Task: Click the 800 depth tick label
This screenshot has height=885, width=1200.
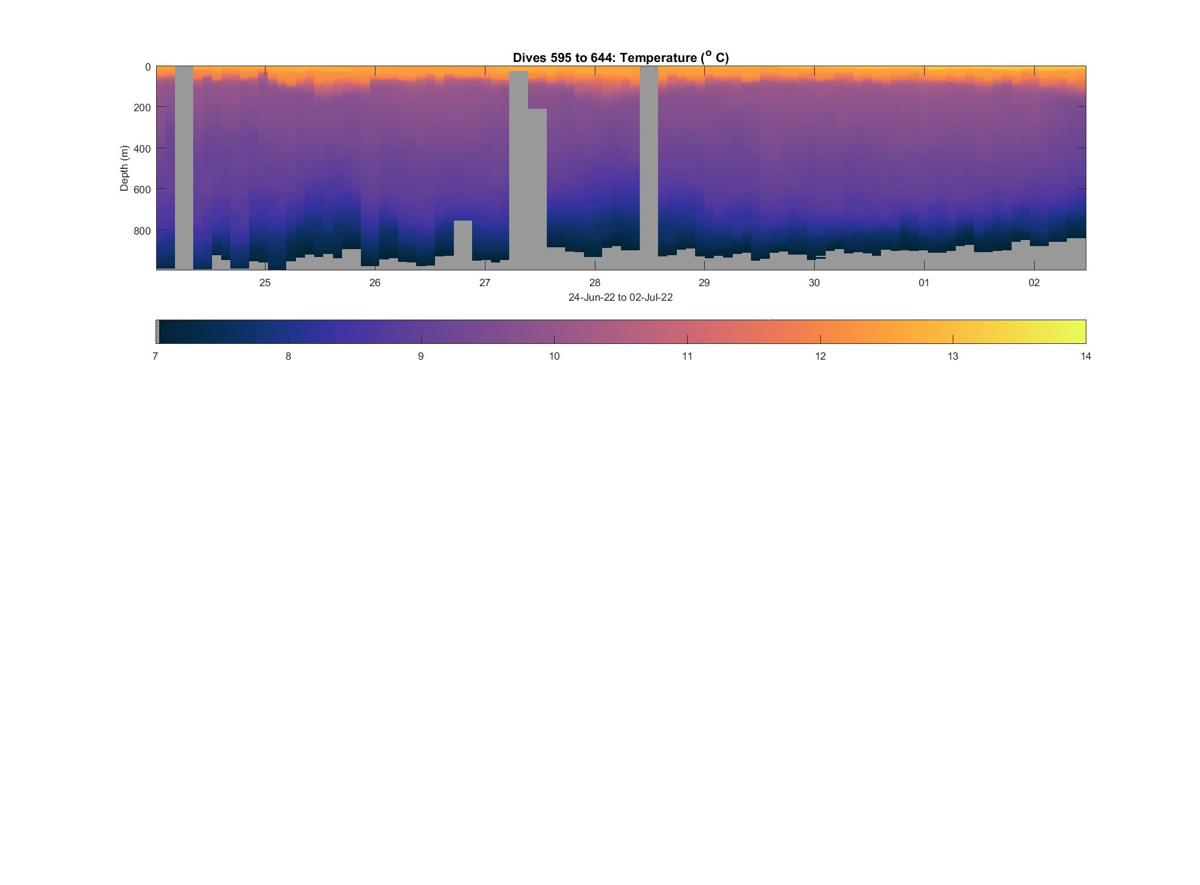Action: point(142,230)
